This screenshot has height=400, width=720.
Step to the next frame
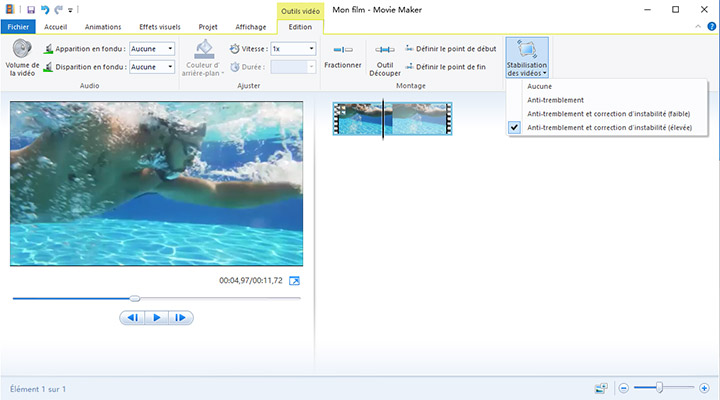[180, 318]
